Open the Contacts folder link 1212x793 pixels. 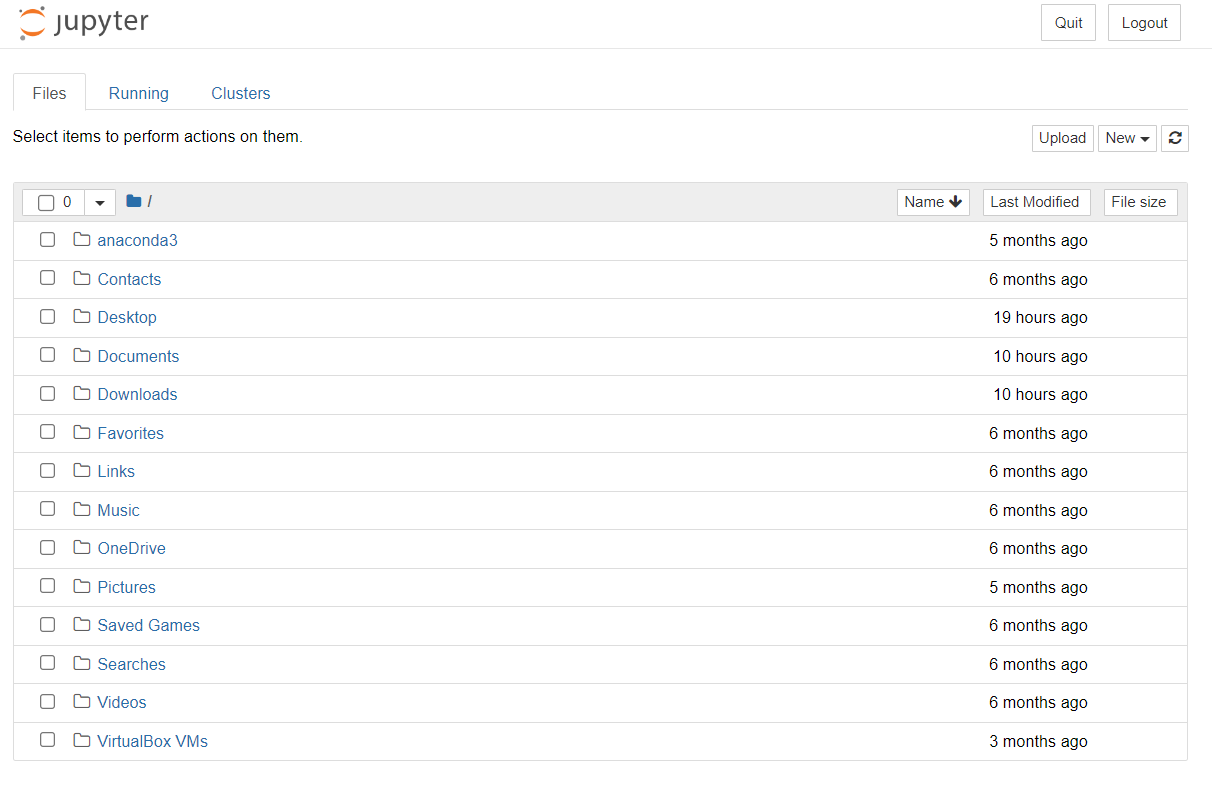(x=129, y=279)
